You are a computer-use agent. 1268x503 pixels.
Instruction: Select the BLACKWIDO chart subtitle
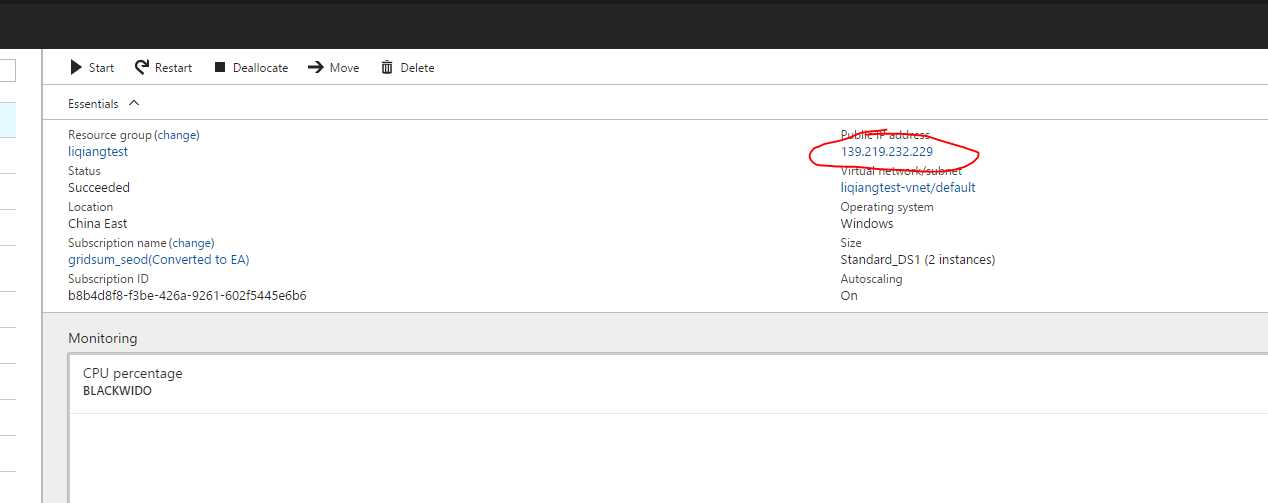point(117,391)
